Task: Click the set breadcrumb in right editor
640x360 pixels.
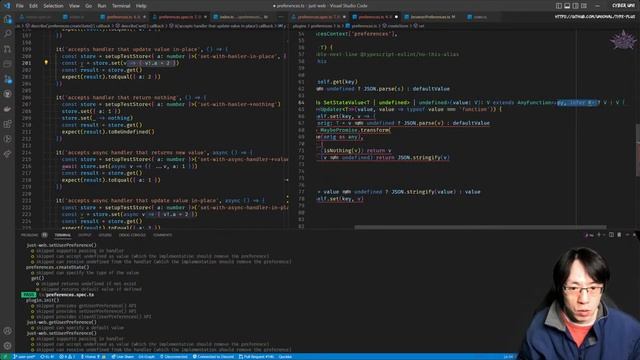Action: pyautogui.click(x=419, y=26)
